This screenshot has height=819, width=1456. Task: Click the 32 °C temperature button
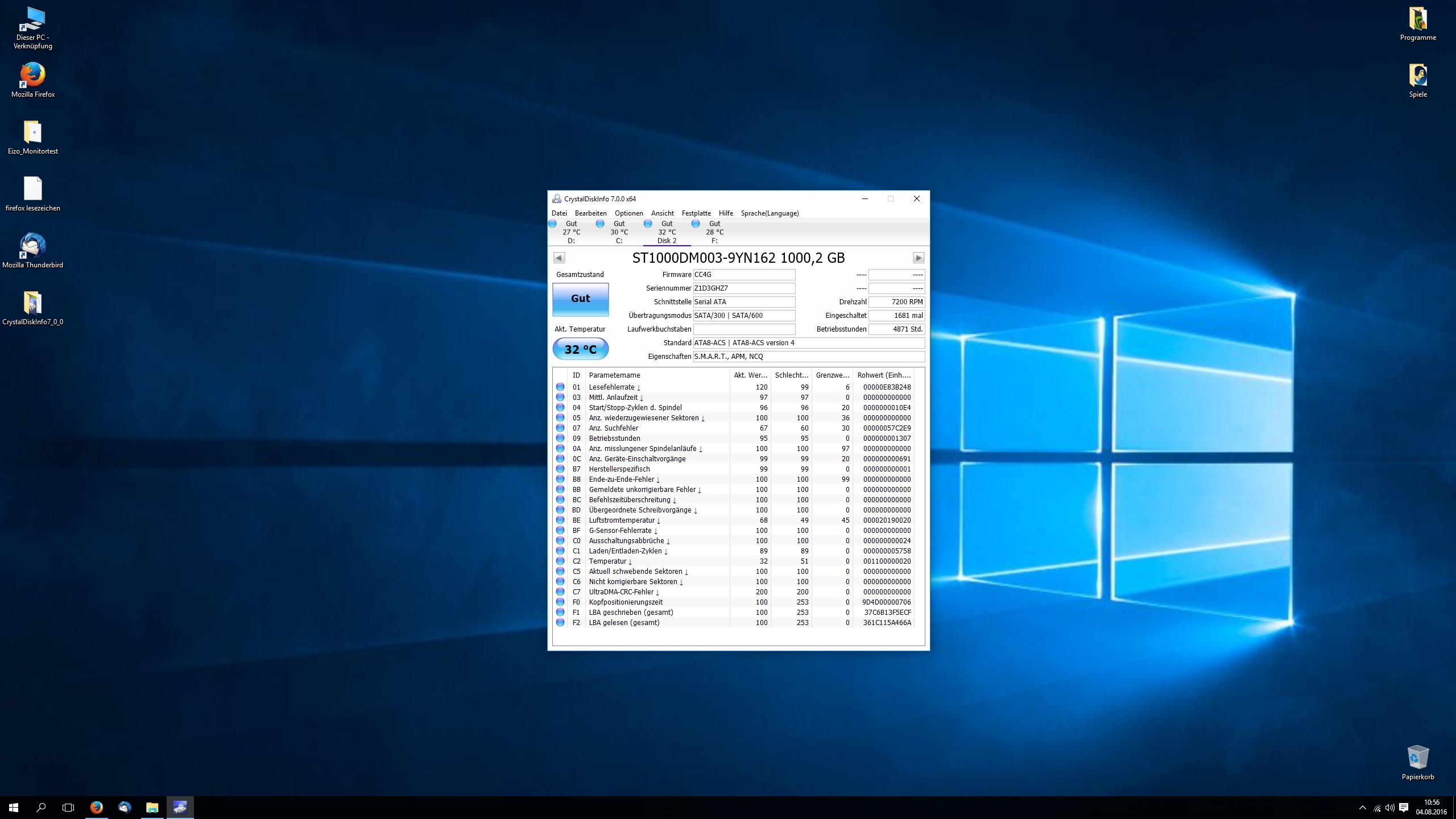580,349
